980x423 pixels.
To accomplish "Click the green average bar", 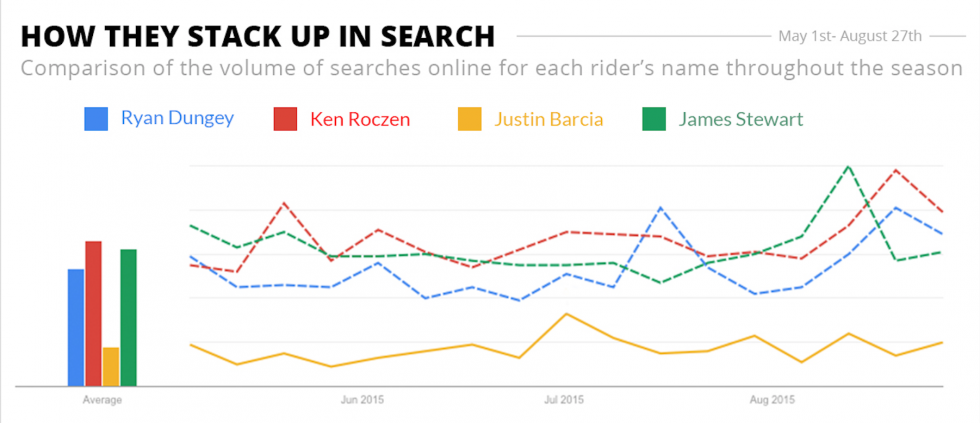I will click(128, 317).
